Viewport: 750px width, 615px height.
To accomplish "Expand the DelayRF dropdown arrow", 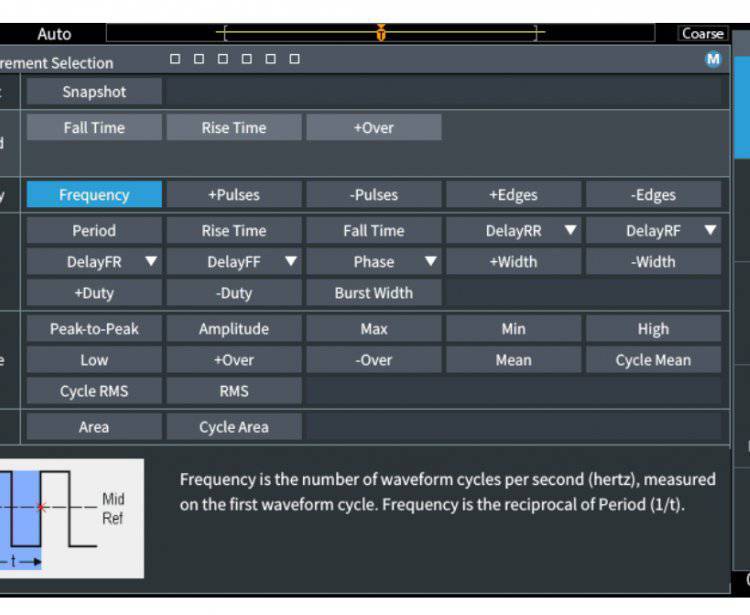I will coord(710,230).
